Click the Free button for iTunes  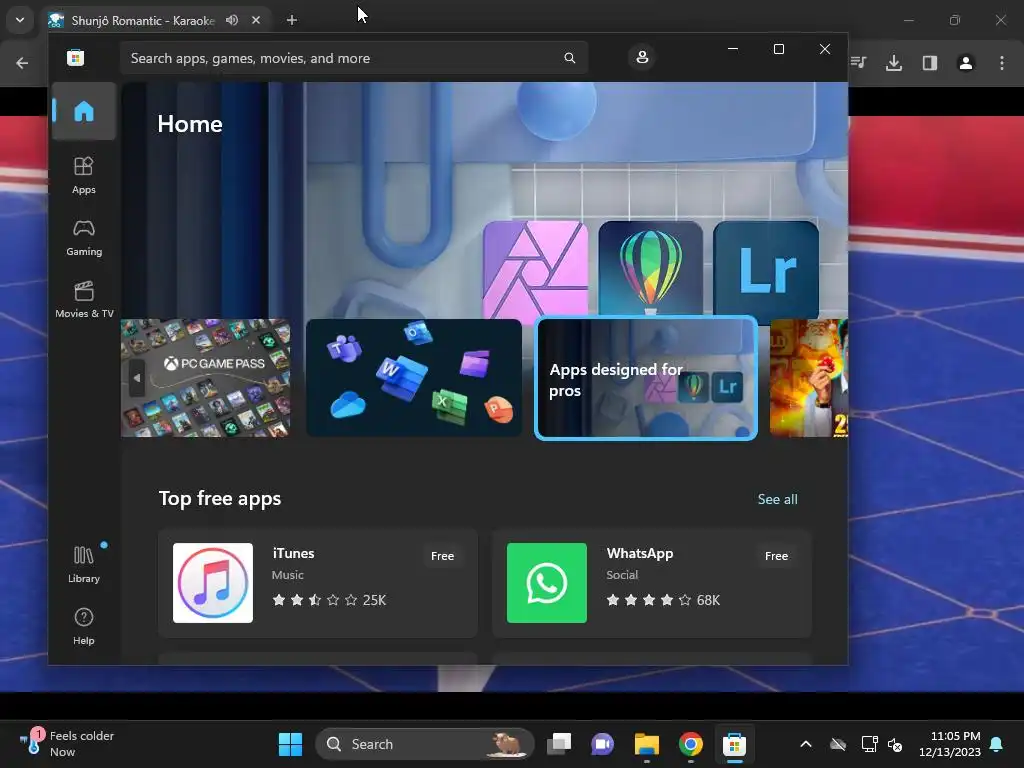(x=442, y=556)
